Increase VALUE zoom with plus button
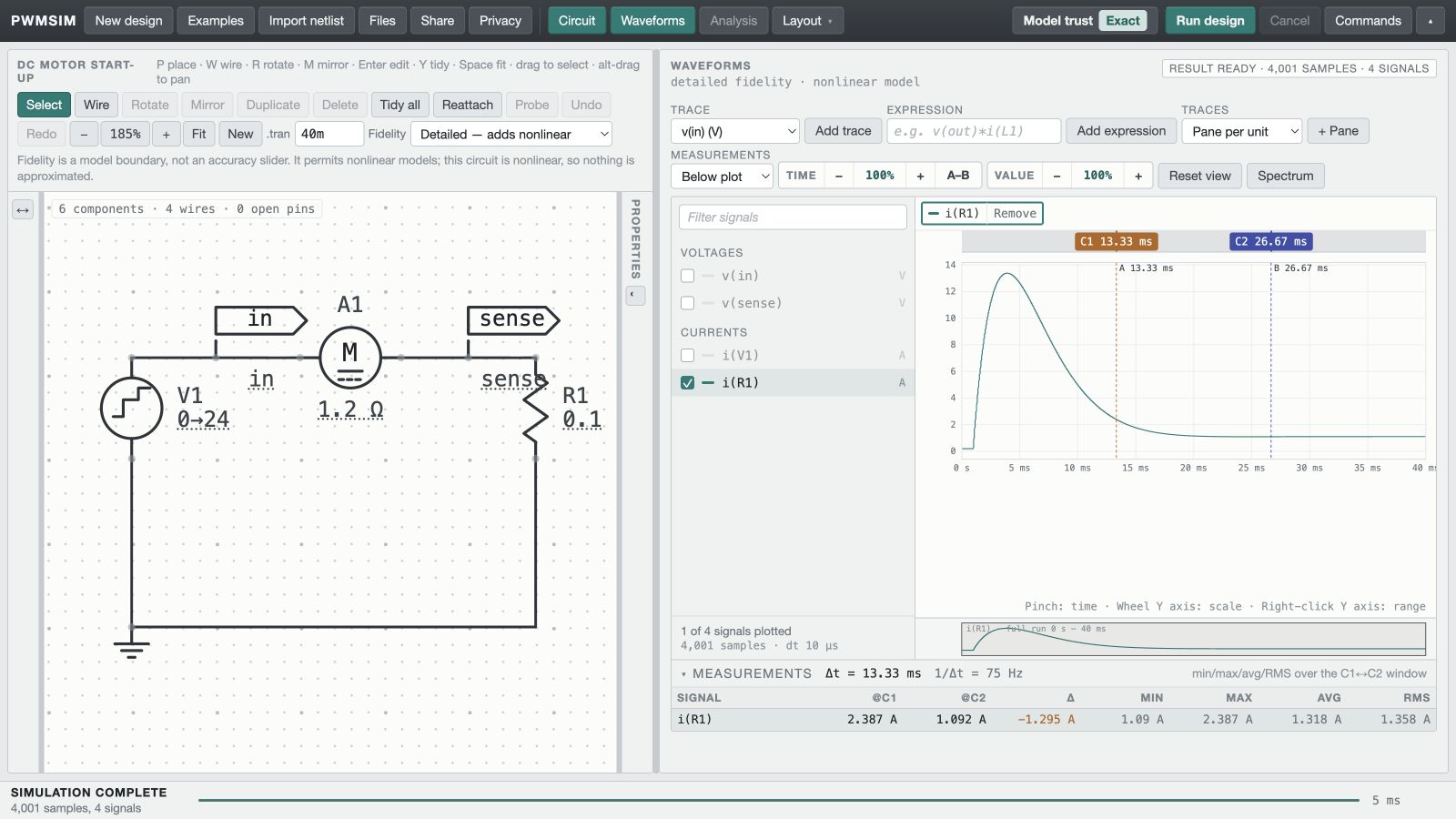Image resolution: width=1456 pixels, height=819 pixels. pyautogui.click(x=1137, y=176)
